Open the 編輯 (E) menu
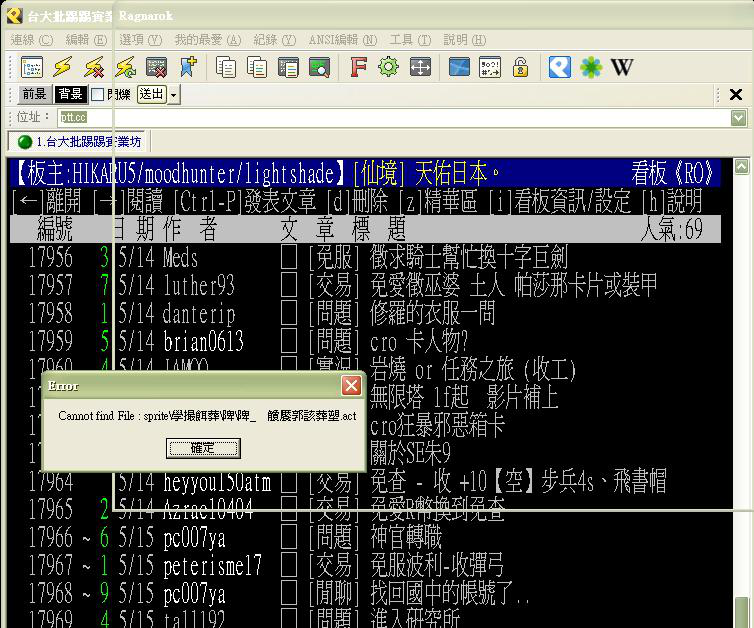Viewport: 754px width, 628px height. click(x=86, y=40)
